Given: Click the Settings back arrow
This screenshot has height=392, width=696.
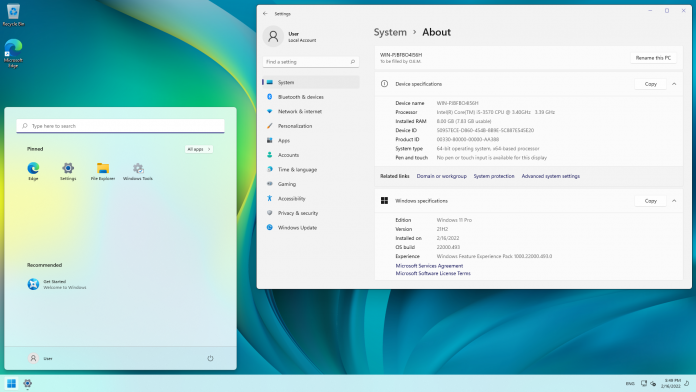Looking at the screenshot, I should [265, 14].
